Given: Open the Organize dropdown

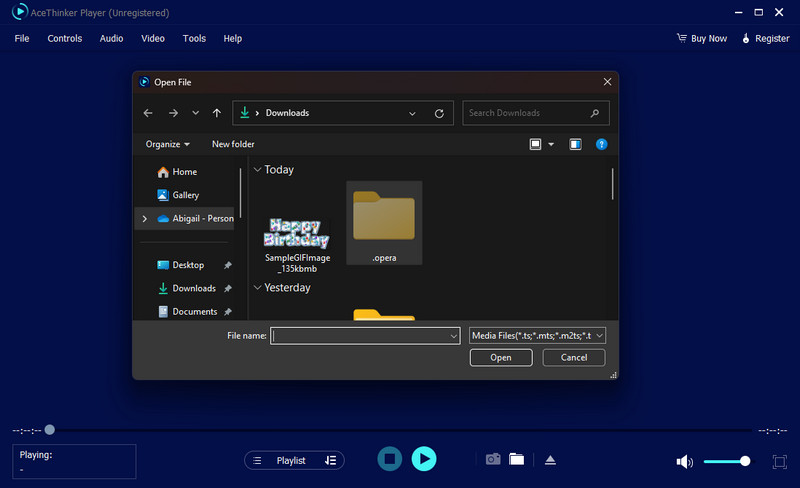Looking at the screenshot, I should point(167,144).
